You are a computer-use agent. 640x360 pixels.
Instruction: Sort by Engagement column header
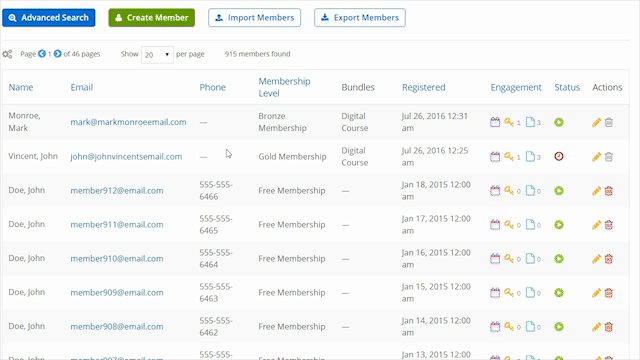point(516,87)
